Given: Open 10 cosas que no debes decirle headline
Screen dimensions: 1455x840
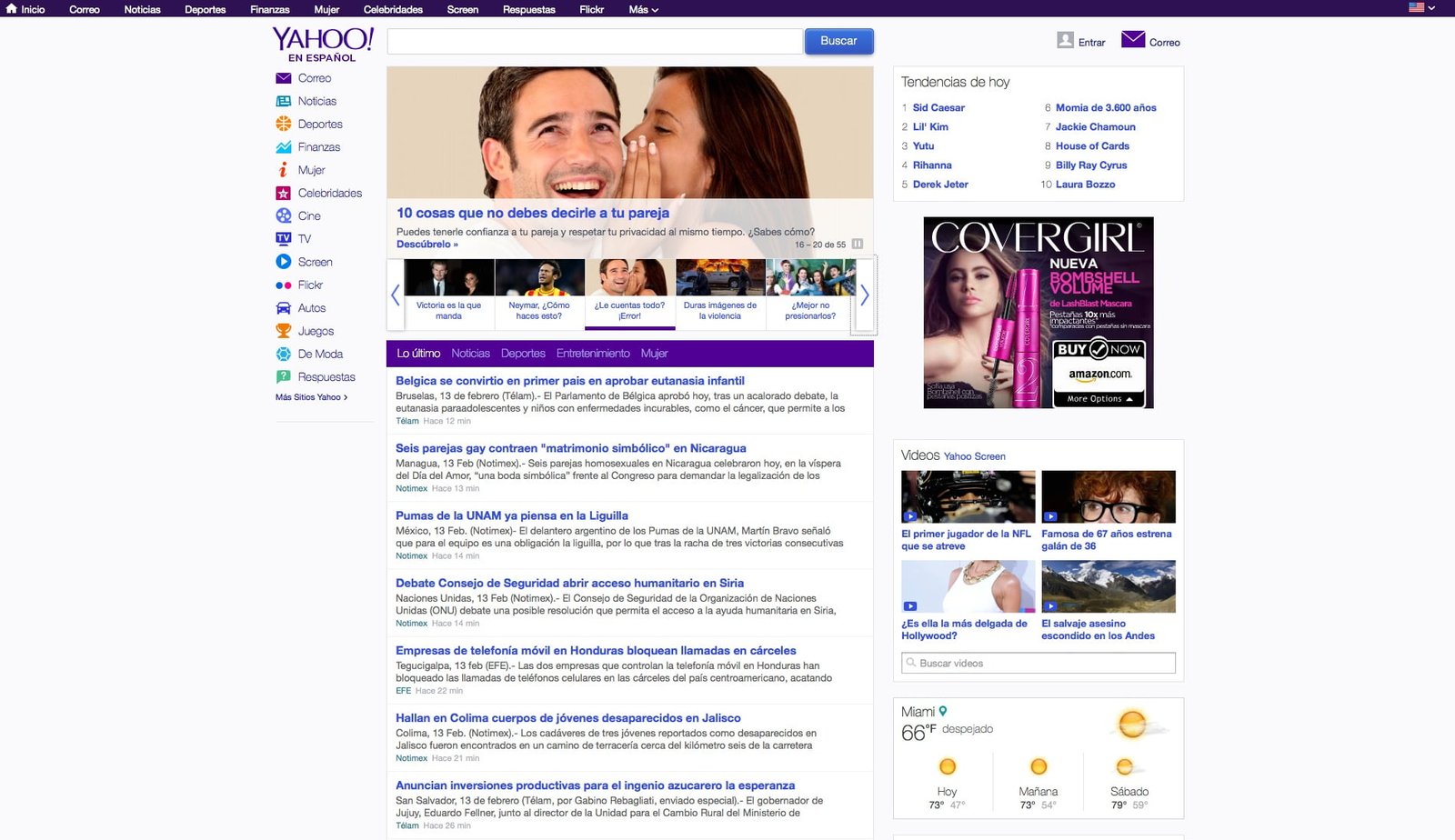Looking at the screenshot, I should [x=533, y=213].
